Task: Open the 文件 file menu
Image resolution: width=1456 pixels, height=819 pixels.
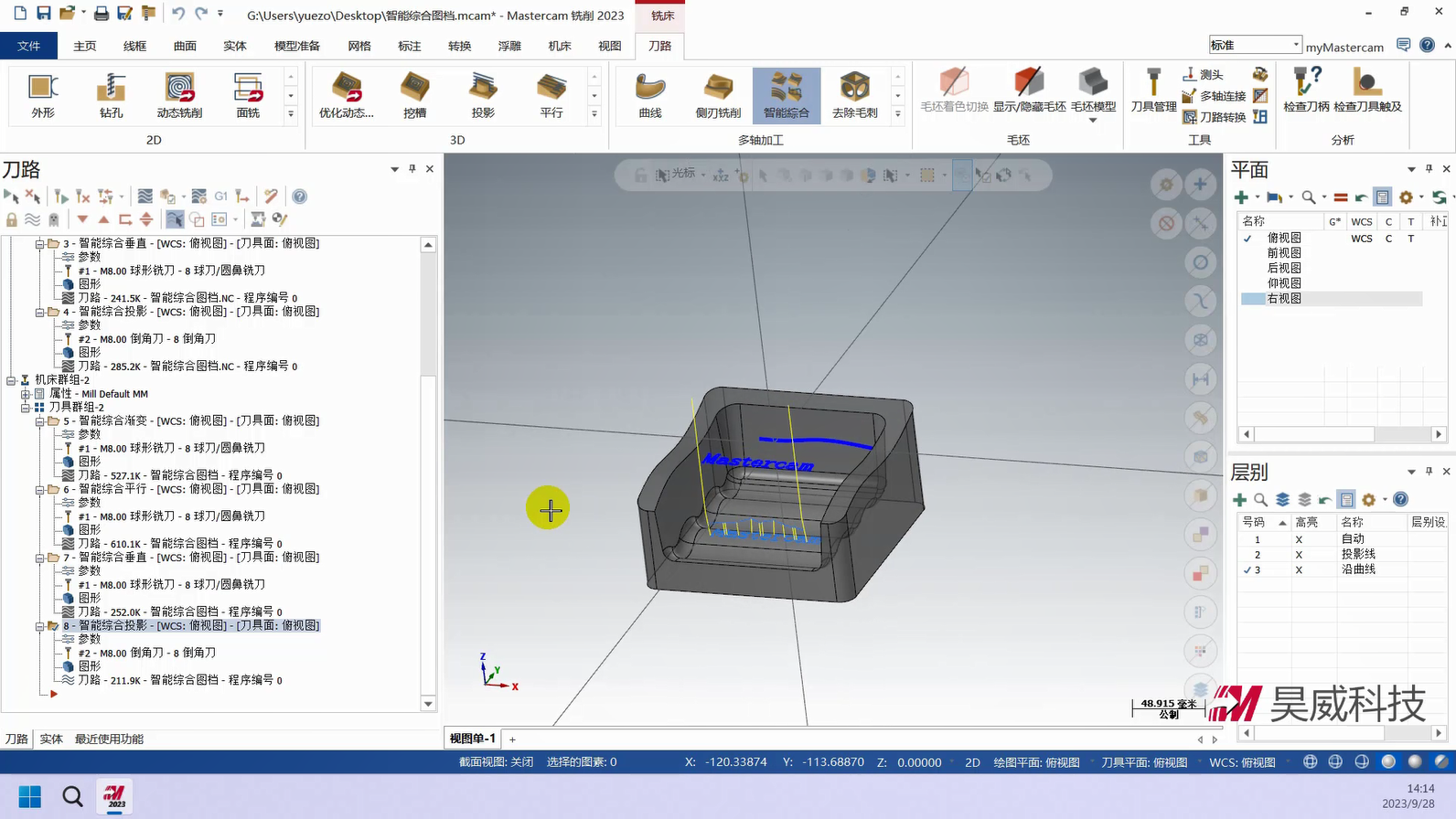Action: (28, 46)
